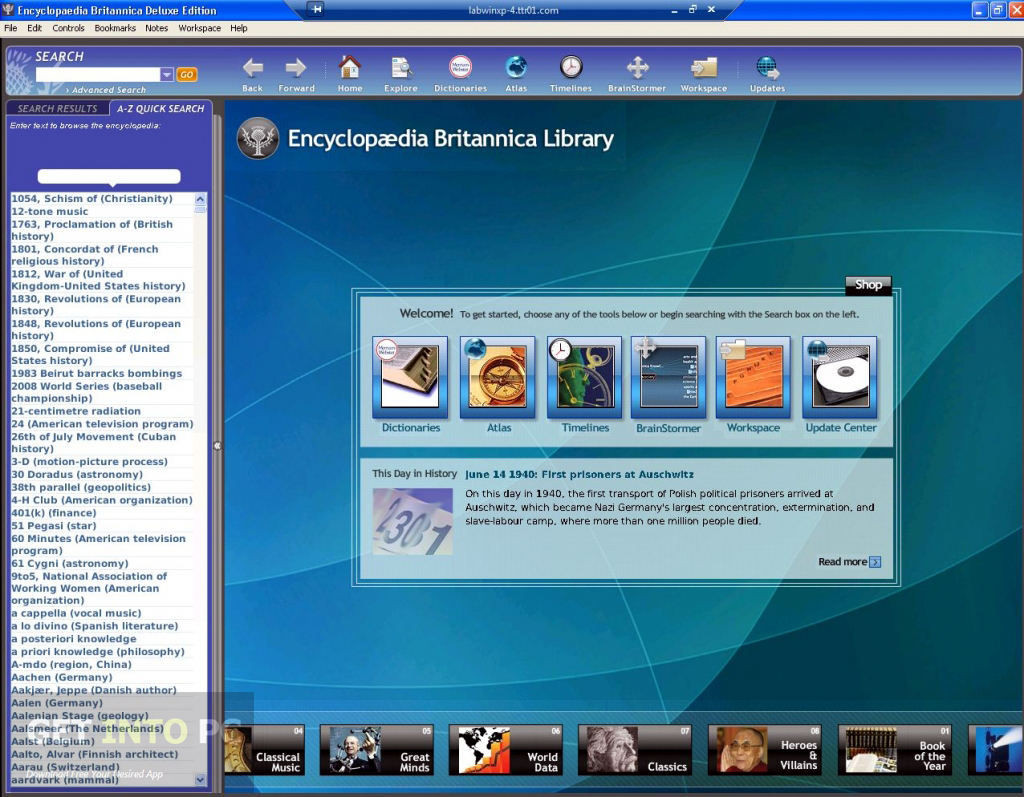
Task: Open World Data collection thumbnail
Action: (506, 749)
